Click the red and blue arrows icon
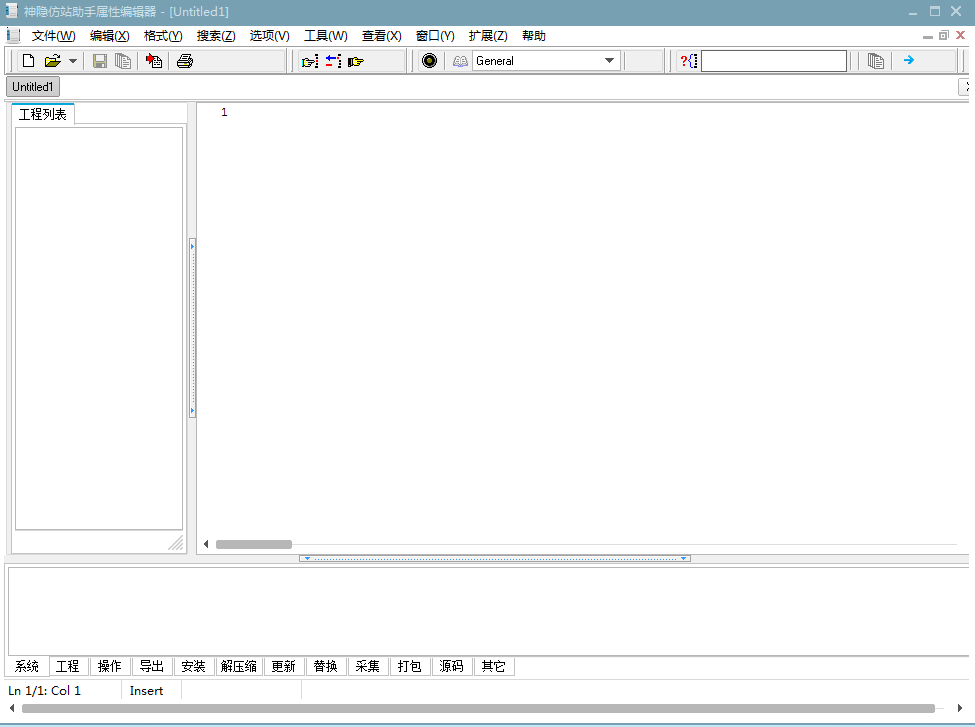 tap(333, 61)
